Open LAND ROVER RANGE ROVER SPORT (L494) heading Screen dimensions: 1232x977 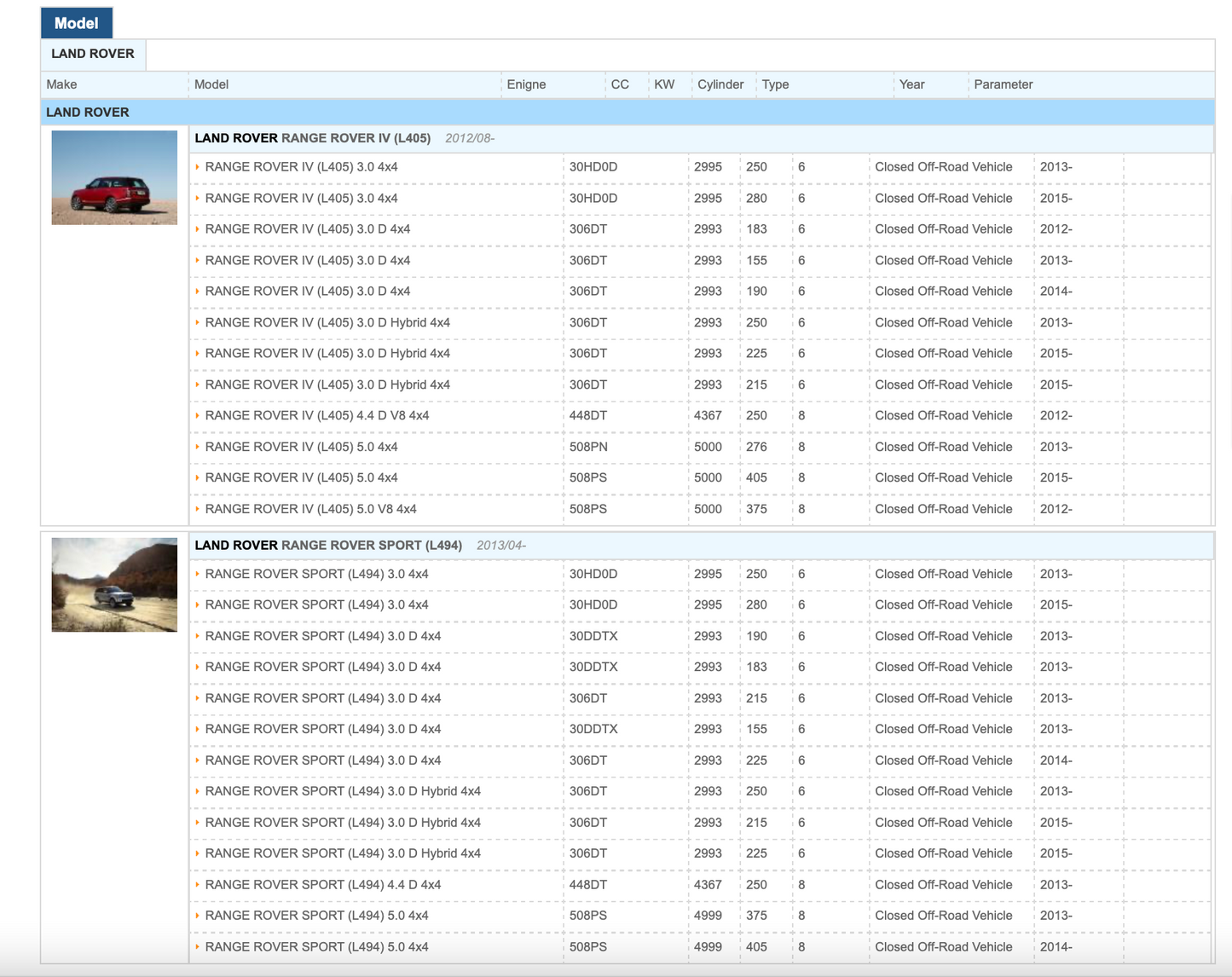coord(328,546)
